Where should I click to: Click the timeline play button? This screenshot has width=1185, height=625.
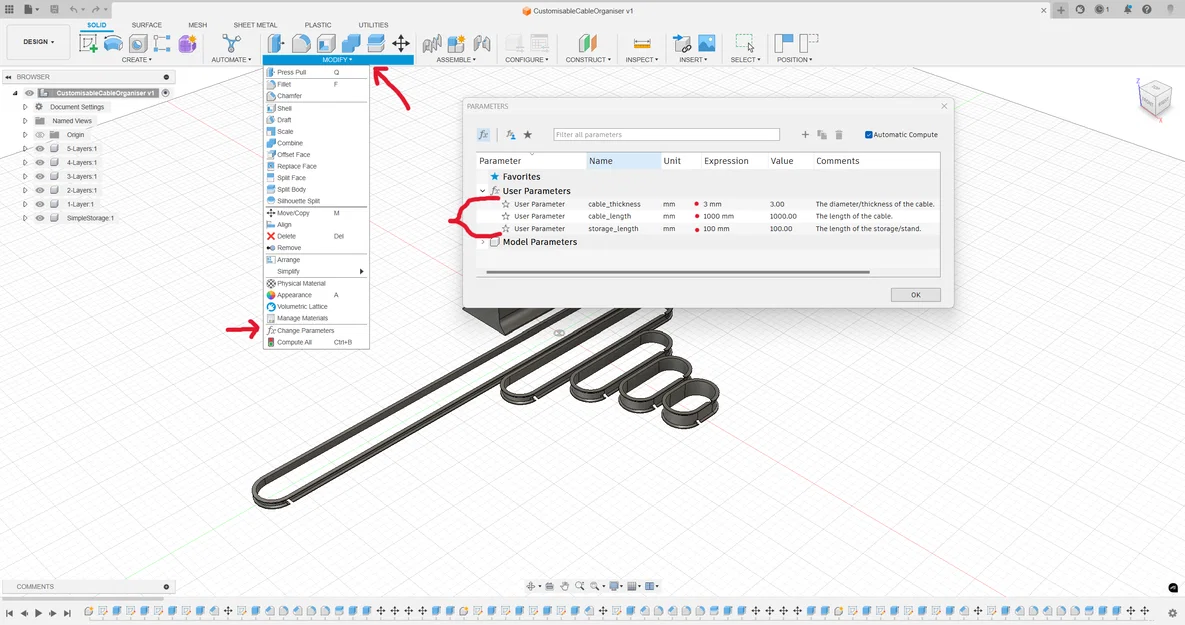(x=39, y=613)
